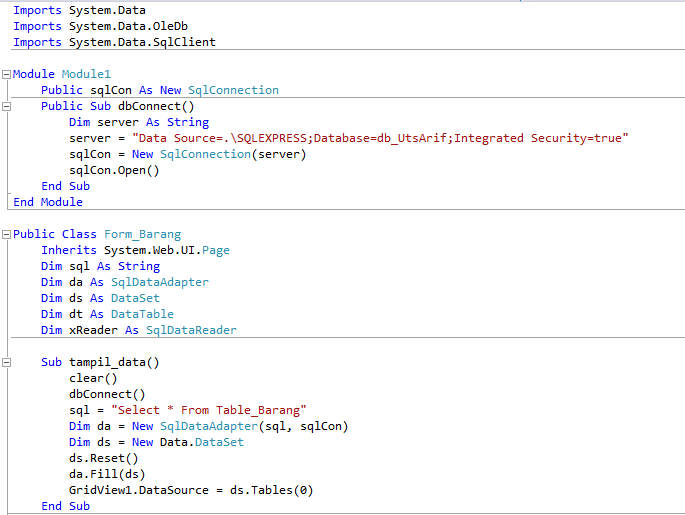Click 'SqlConnection' in the Public sqlCon declaration
Viewport: 685px width, 515px height.
tap(233, 90)
